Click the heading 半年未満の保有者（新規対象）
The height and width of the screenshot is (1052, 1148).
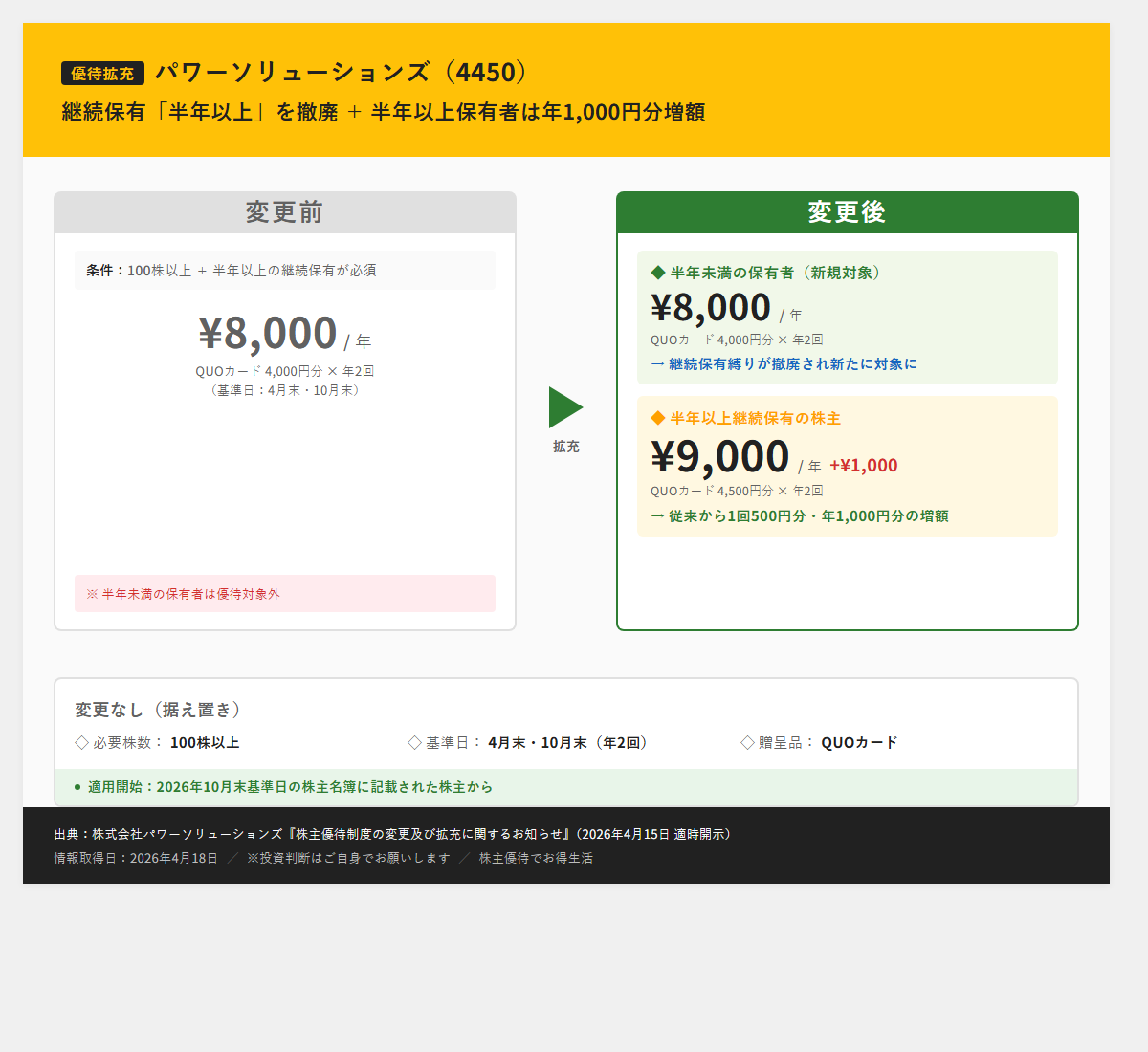click(x=776, y=273)
